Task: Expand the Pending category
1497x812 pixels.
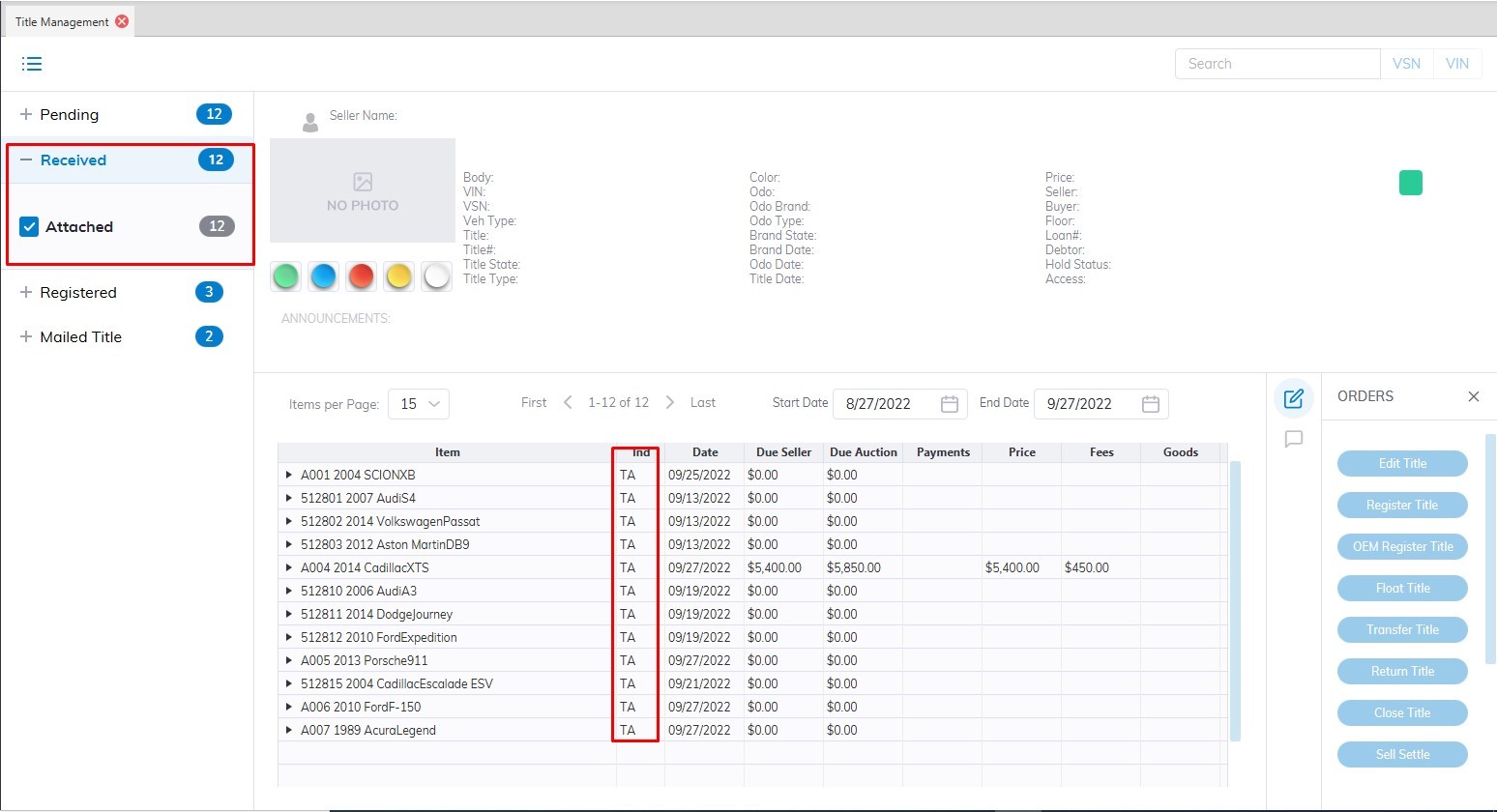Action: click(26, 114)
